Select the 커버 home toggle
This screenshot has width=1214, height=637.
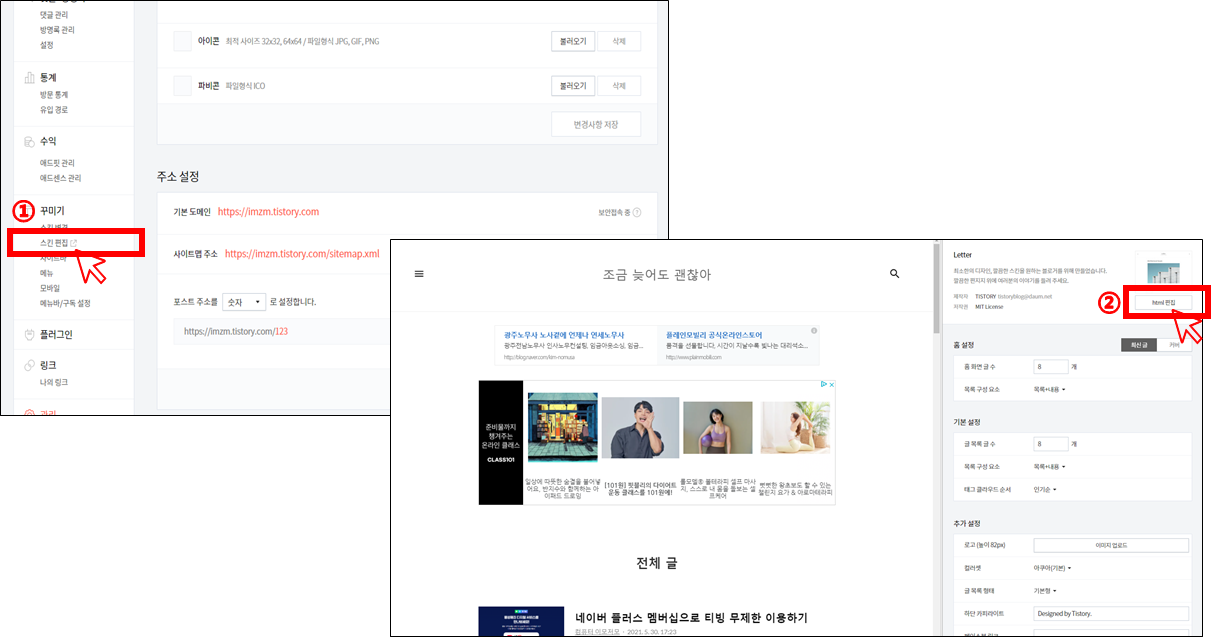pyautogui.click(x=1175, y=345)
